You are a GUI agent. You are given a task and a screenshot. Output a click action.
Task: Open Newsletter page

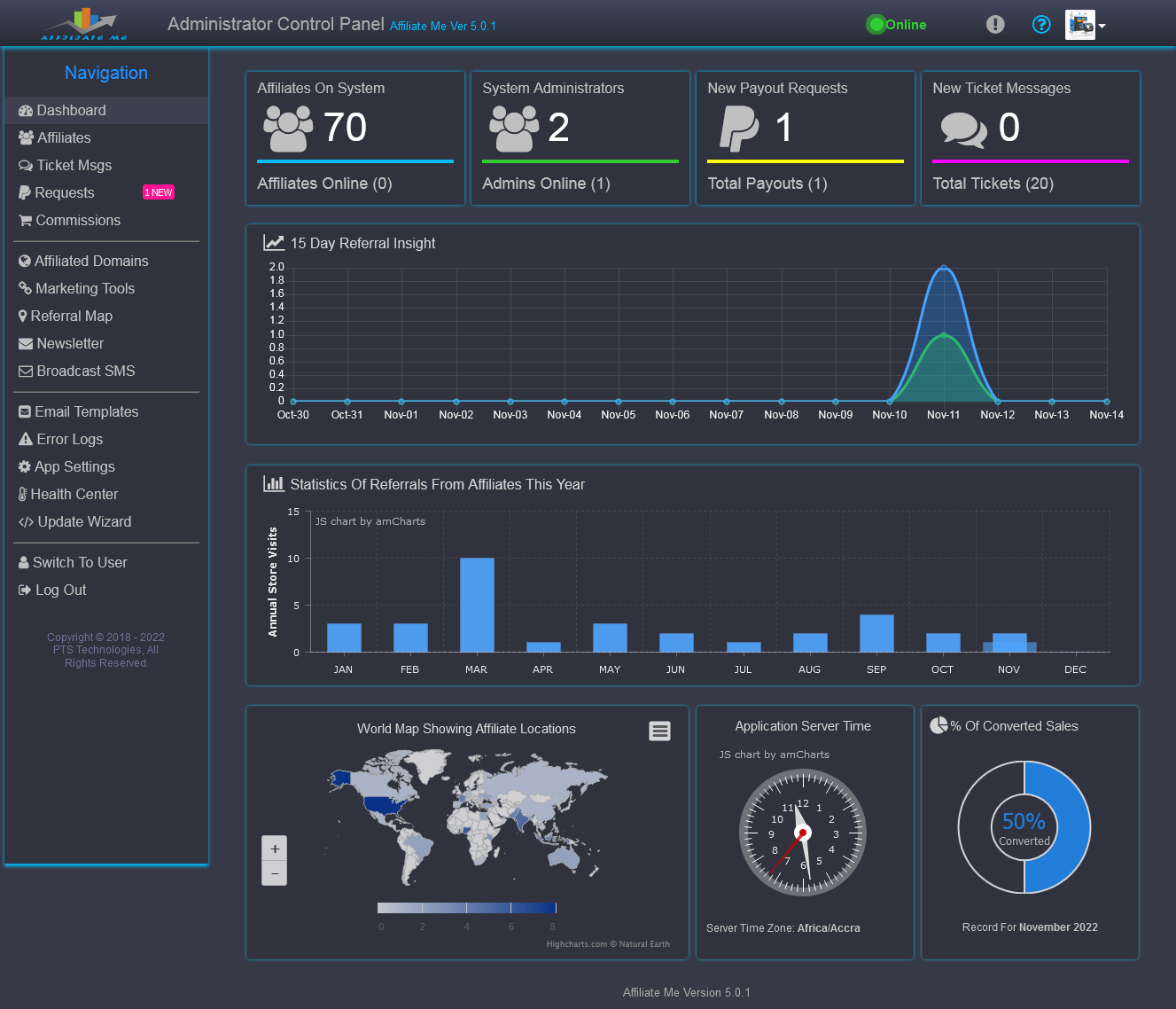pos(70,343)
